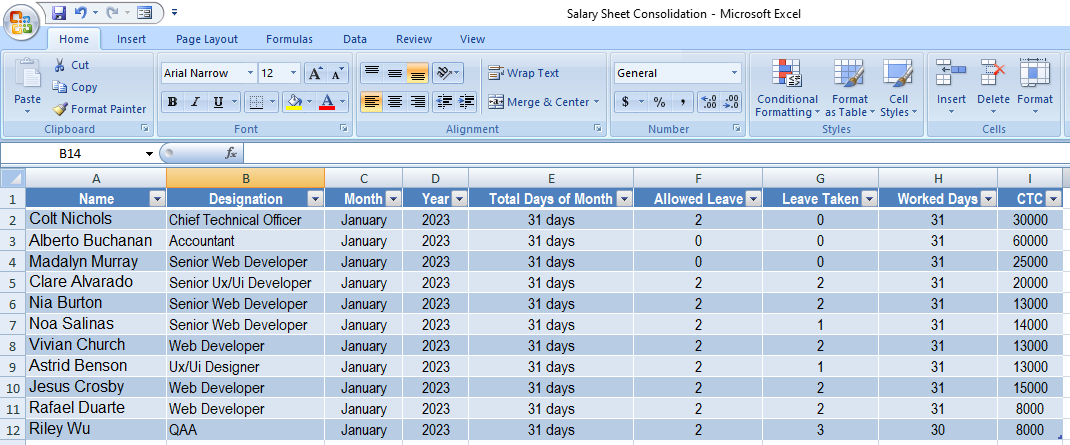Viewport: 1070px width, 445px height.
Task: Open the Designation column filter dropdown
Action: pyautogui.click(x=315, y=199)
